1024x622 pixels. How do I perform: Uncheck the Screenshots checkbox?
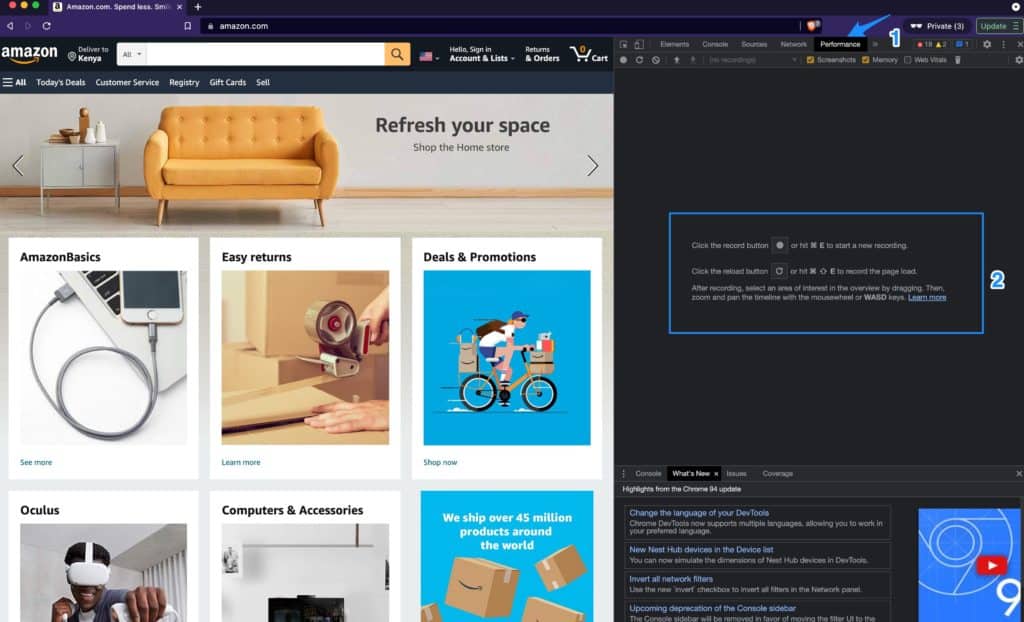tap(810, 60)
